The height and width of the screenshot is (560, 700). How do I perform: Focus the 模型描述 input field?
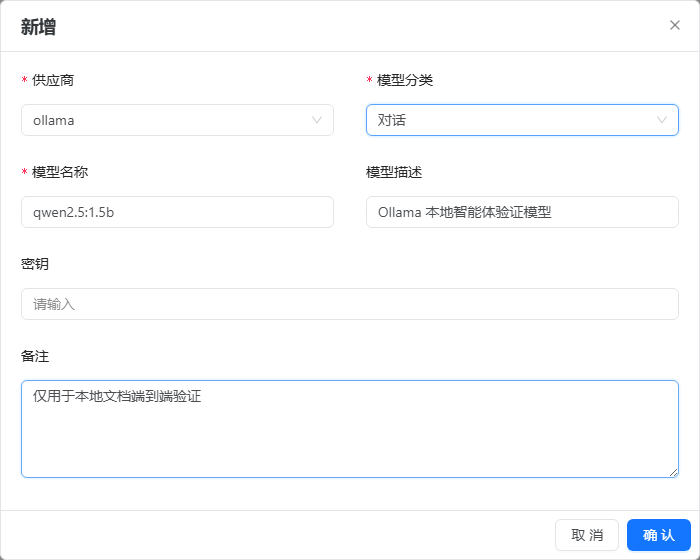[522, 212]
